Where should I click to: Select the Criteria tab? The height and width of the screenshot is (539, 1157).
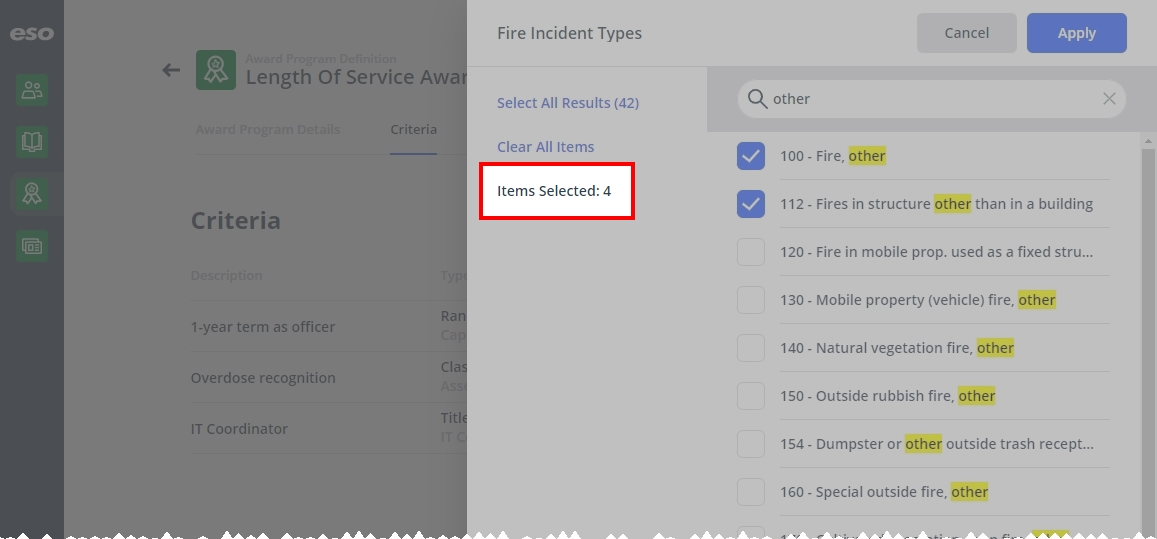point(413,129)
